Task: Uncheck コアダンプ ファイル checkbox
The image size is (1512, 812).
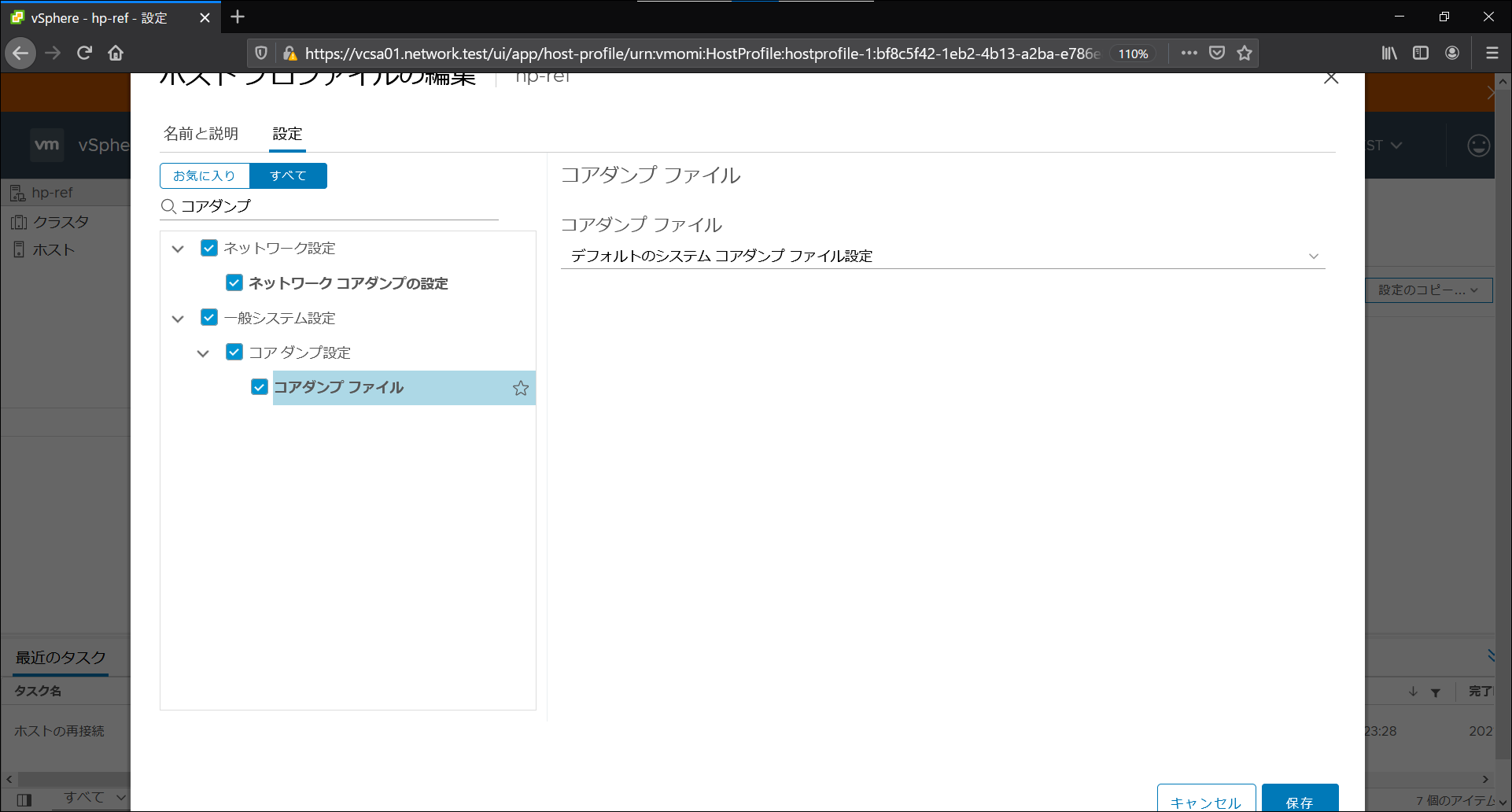Action: click(260, 387)
